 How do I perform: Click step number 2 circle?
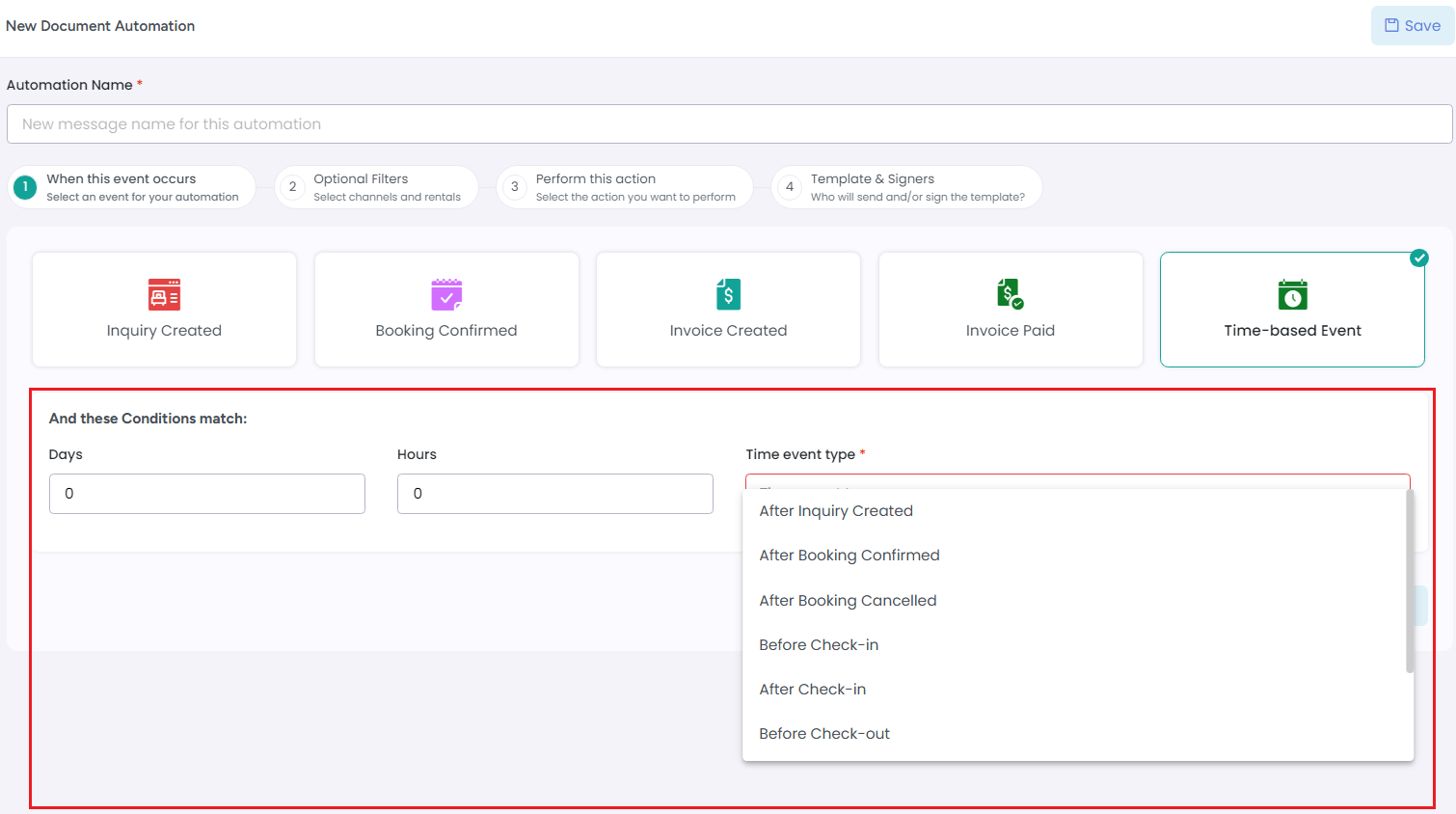[292, 187]
